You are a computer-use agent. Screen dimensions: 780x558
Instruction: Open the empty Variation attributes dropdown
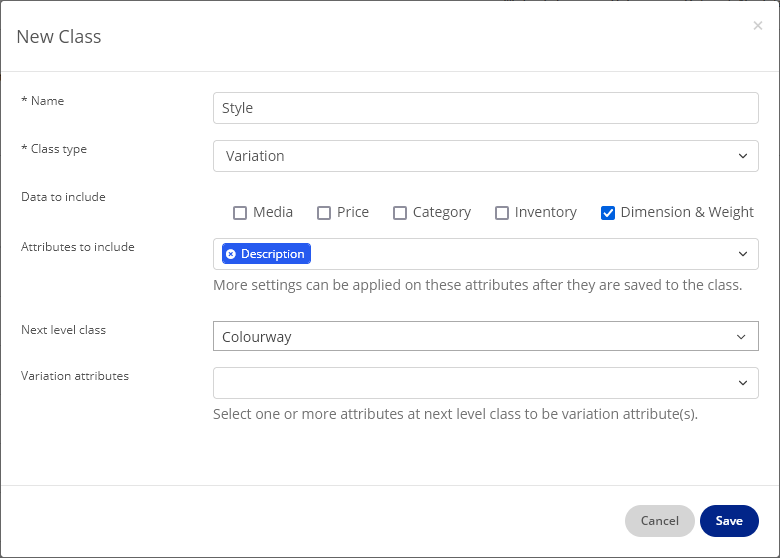point(485,383)
